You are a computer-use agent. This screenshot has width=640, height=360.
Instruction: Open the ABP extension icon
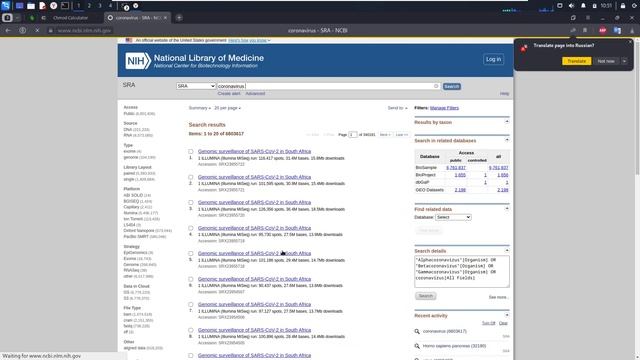pos(602,31)
